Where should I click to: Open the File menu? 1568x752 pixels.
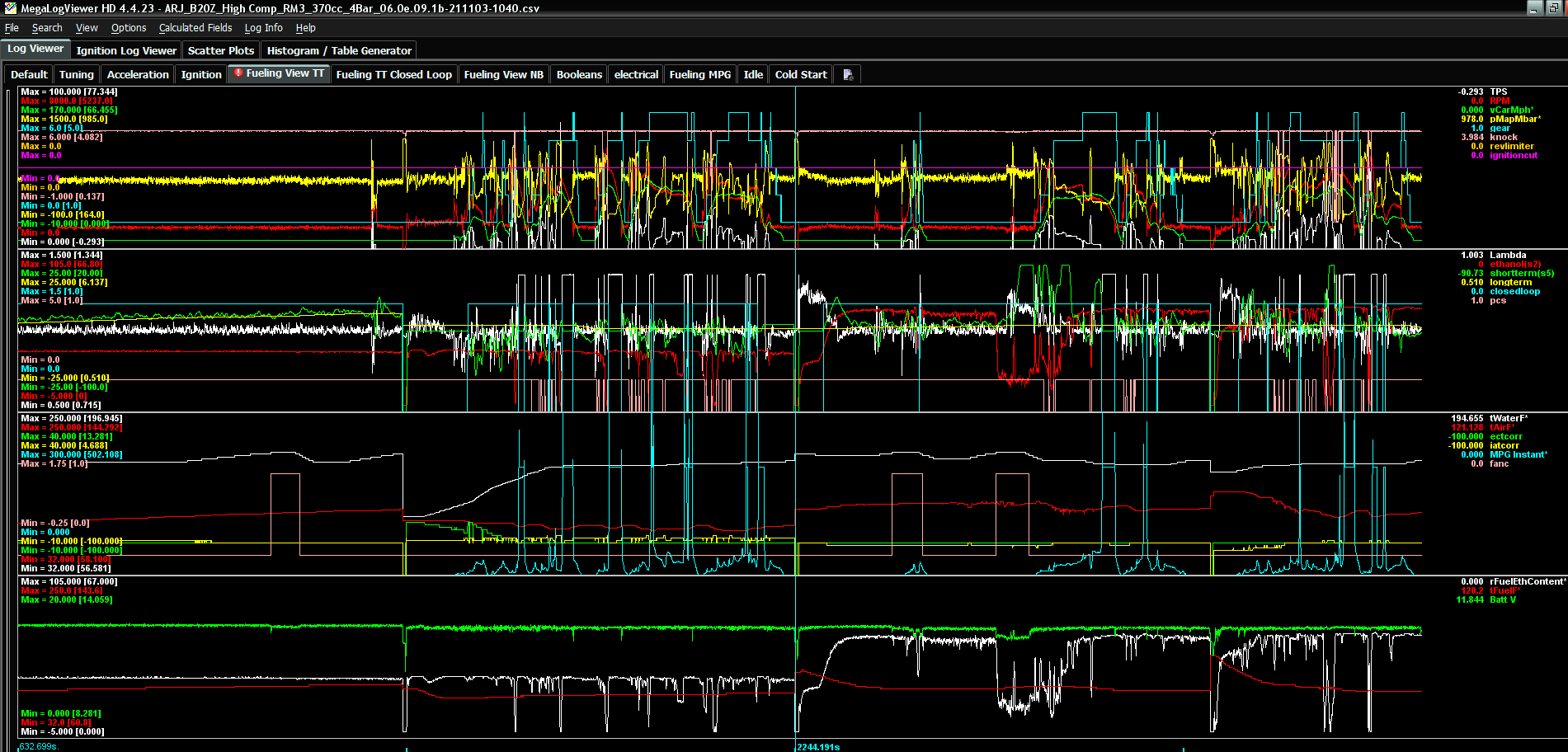(12, 28)
